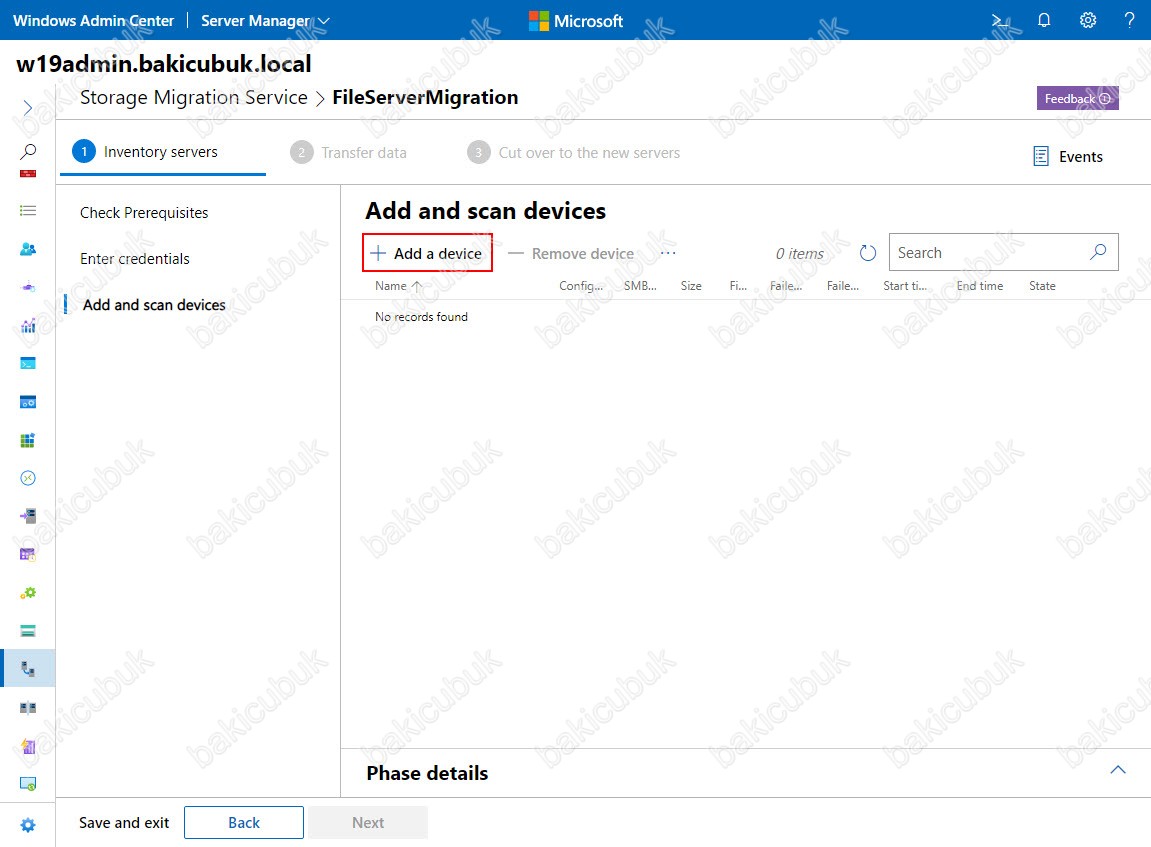
Task: Select the Storage Migration Service sidebar icon
Action: tap(28, 669)
